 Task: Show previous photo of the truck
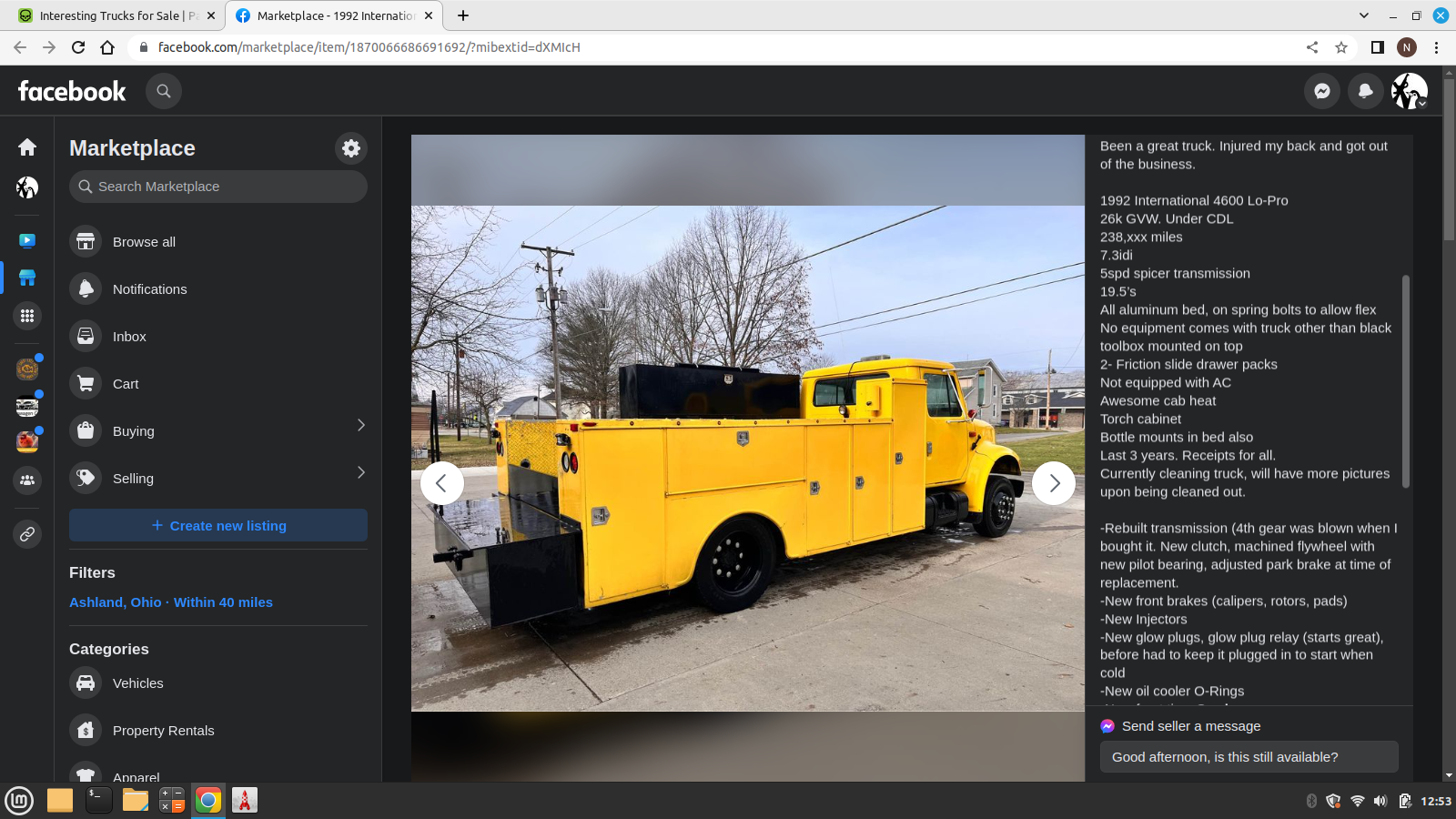click(442, 483)
